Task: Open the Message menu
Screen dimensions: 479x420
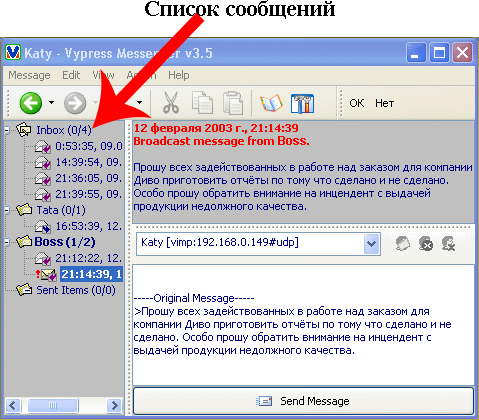Action: (29, 75)
